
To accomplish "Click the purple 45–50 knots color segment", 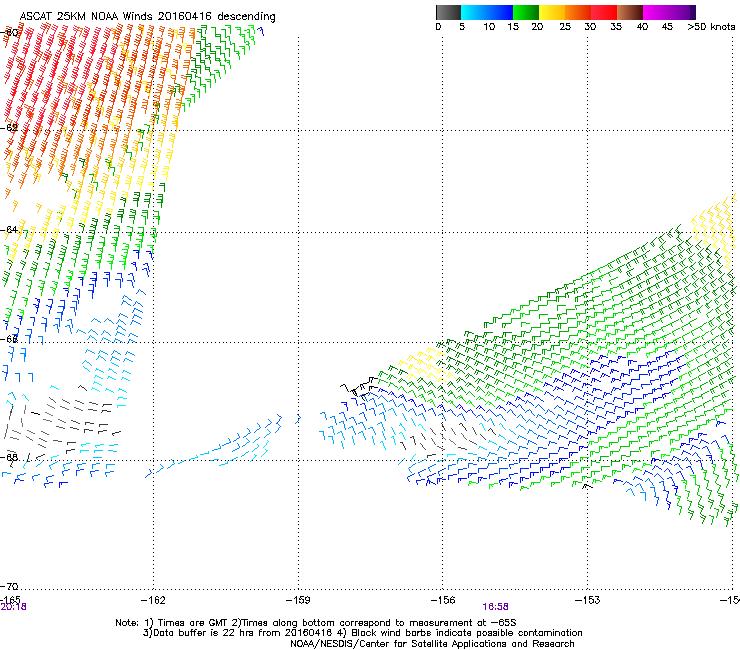I will 682,12.
